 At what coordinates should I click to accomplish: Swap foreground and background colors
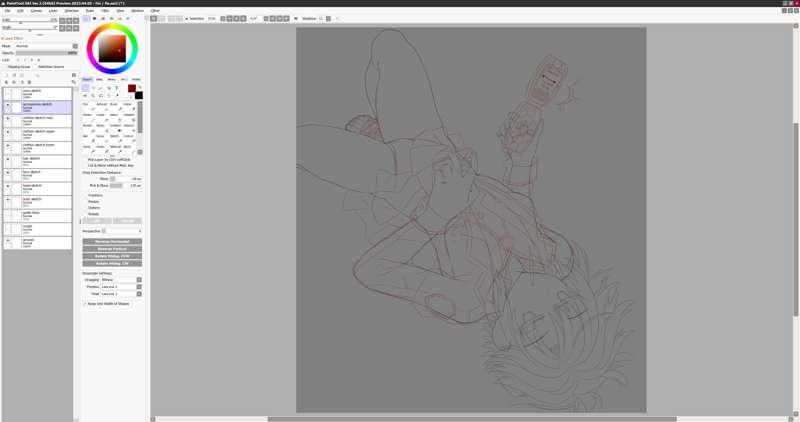click(139, 87)
